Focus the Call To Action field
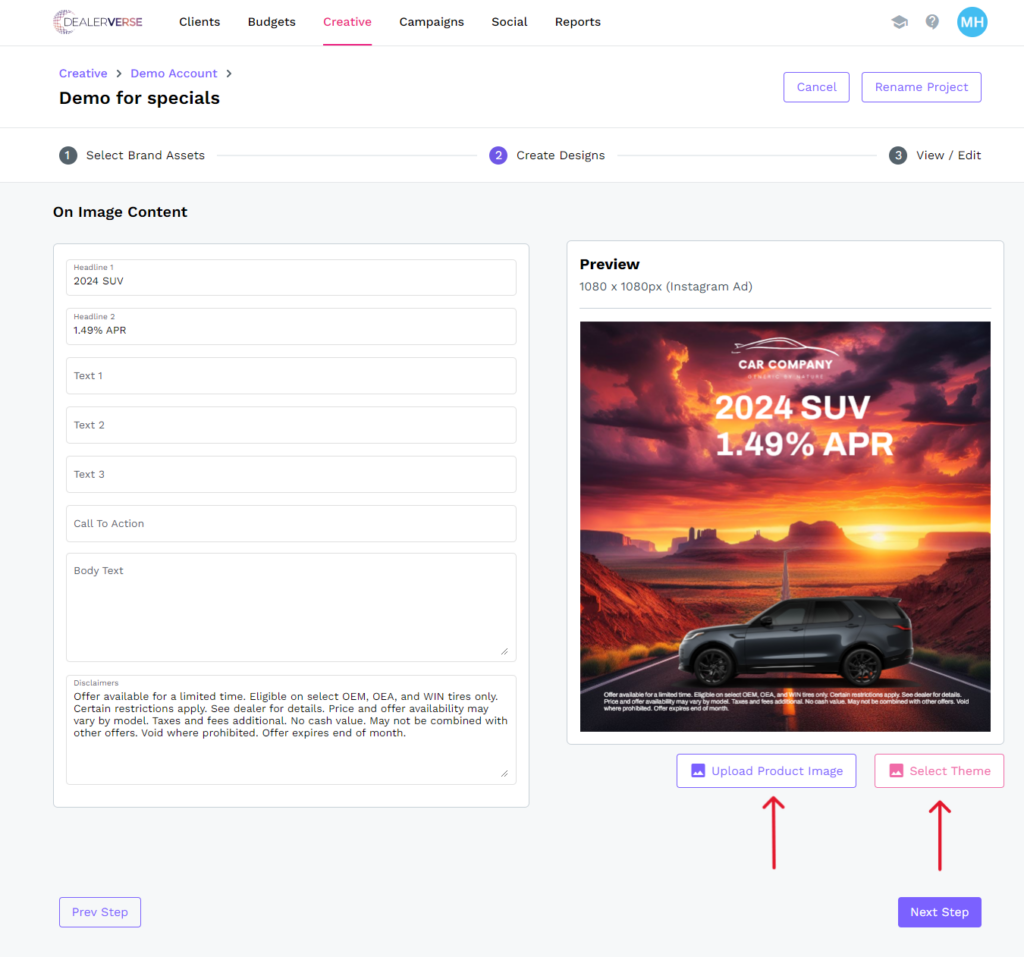Viewport: 1024px width, 957px height. coord(291,524)
